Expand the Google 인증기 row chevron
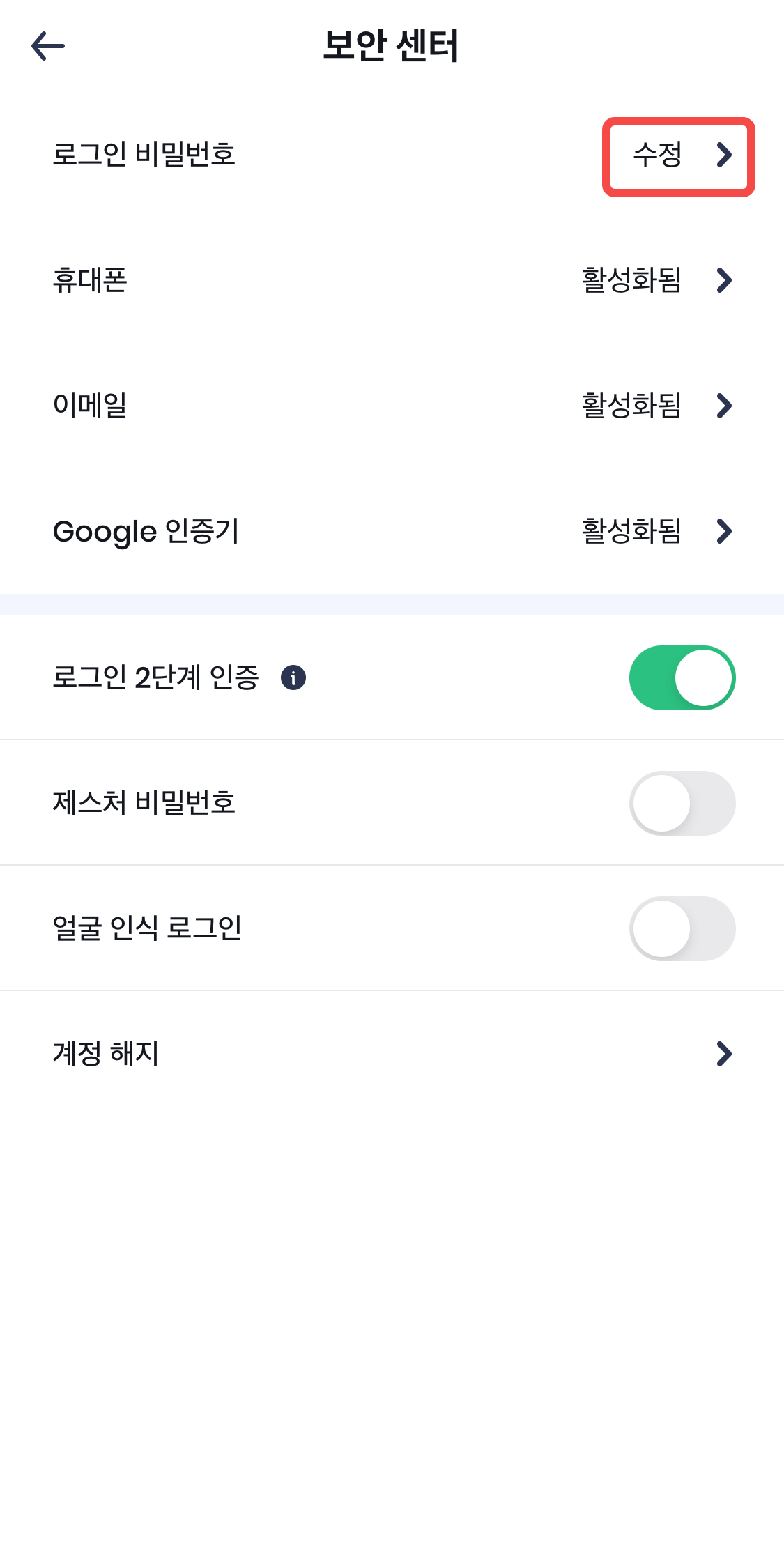784x1555 pixels. pos(725,531)
